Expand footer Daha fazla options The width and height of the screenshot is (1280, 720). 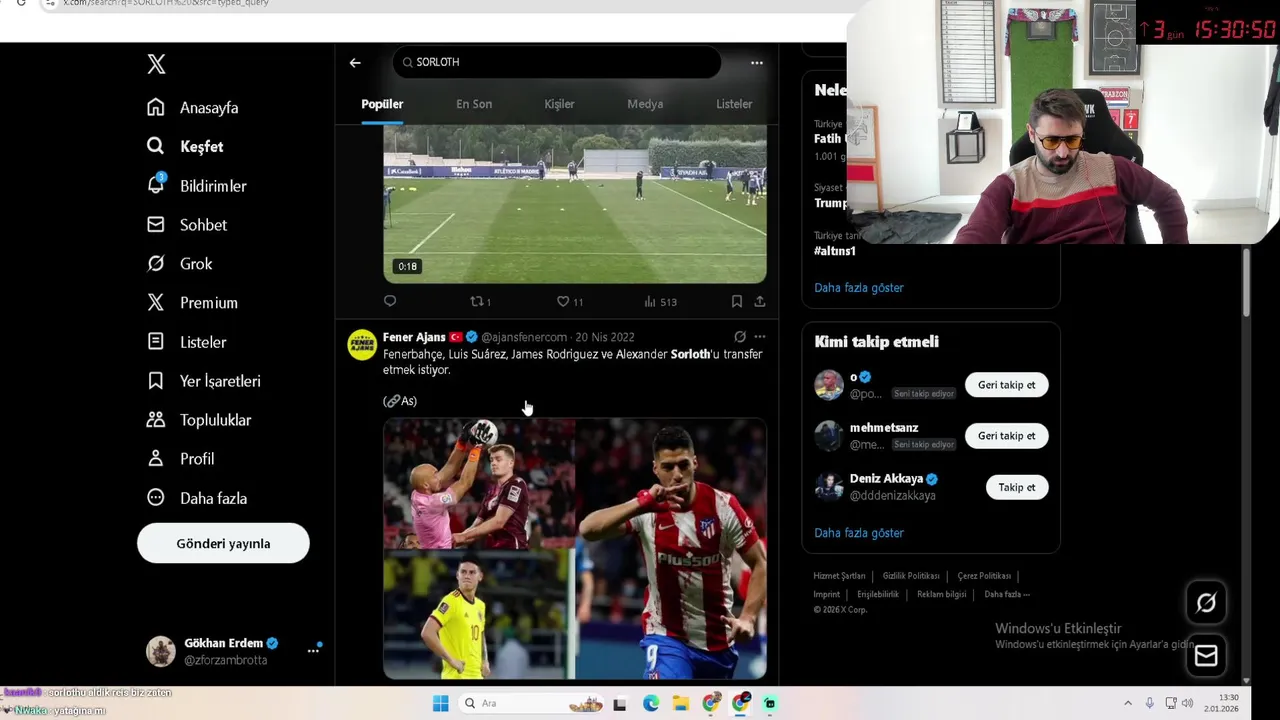tap(1007, 594)
